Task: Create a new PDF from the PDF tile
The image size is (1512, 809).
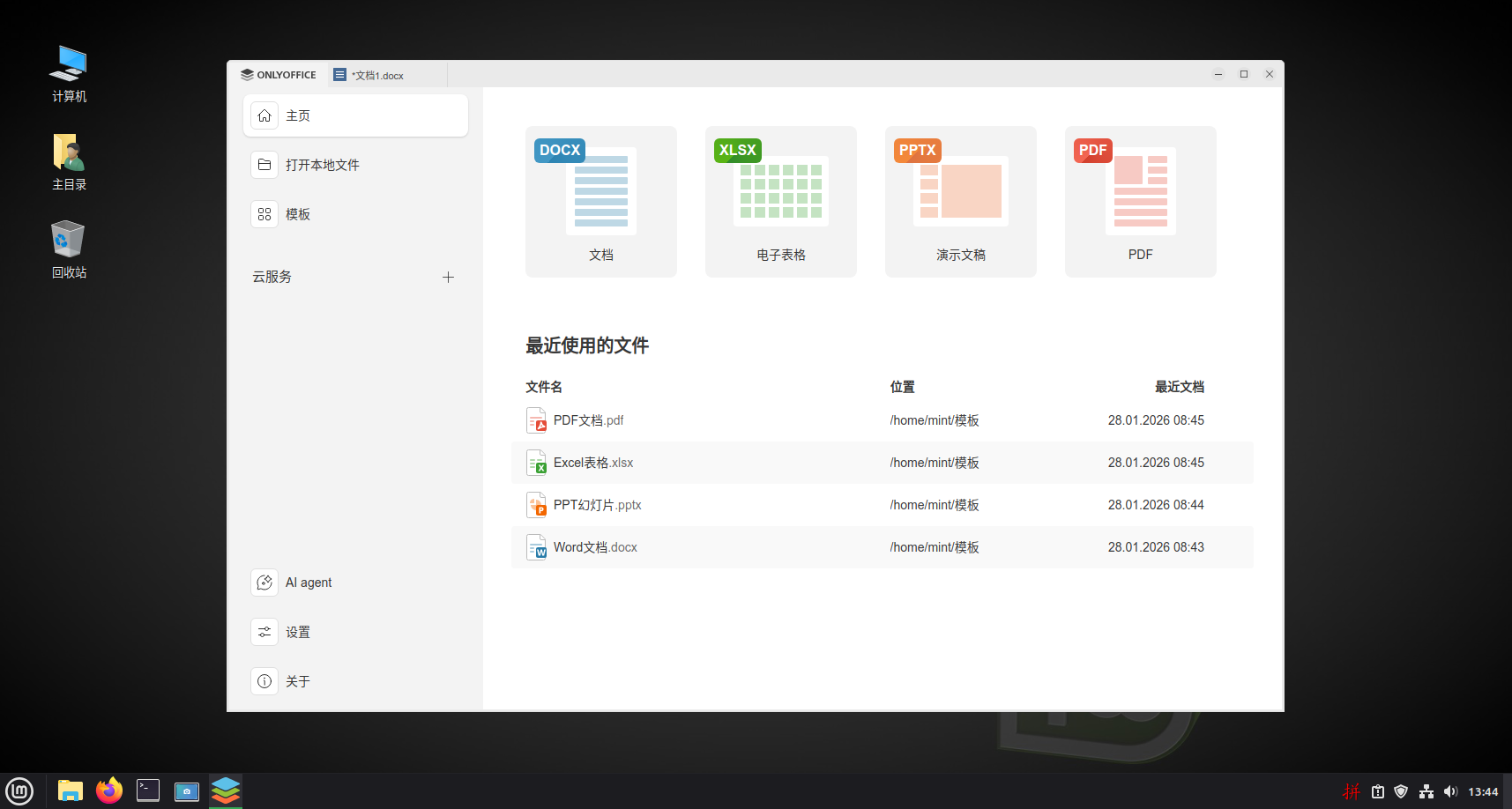Action: coord(1140,201)
